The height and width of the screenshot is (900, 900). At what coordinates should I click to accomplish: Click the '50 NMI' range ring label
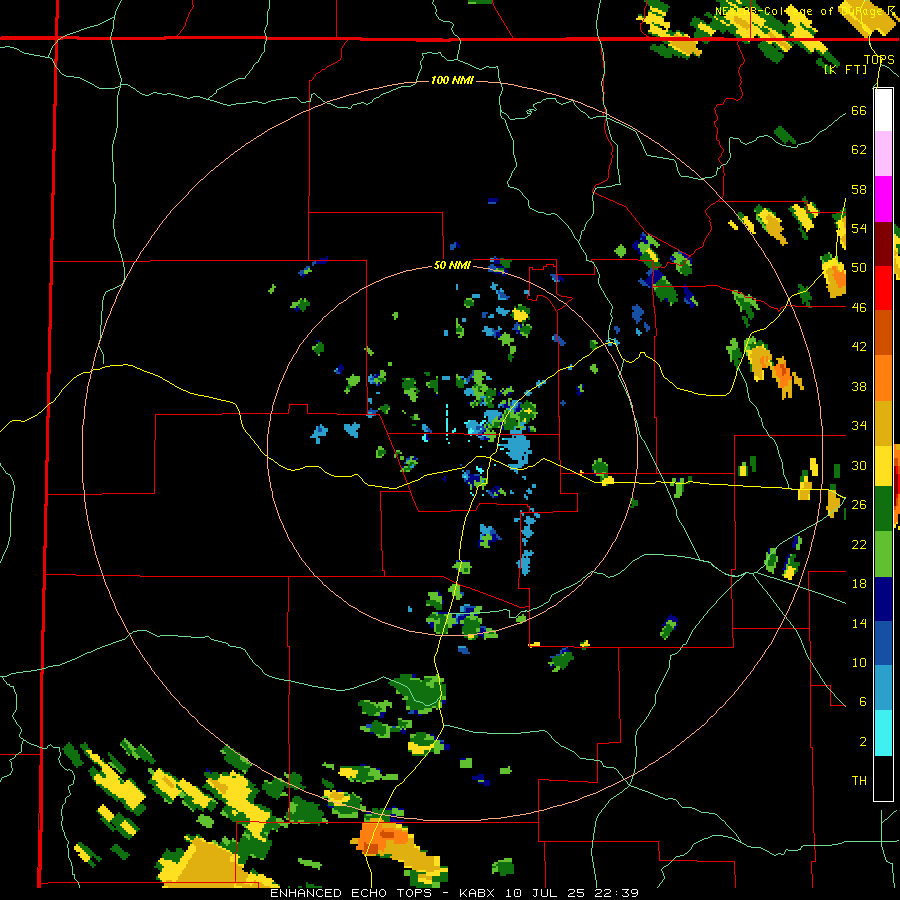[452, 265]
